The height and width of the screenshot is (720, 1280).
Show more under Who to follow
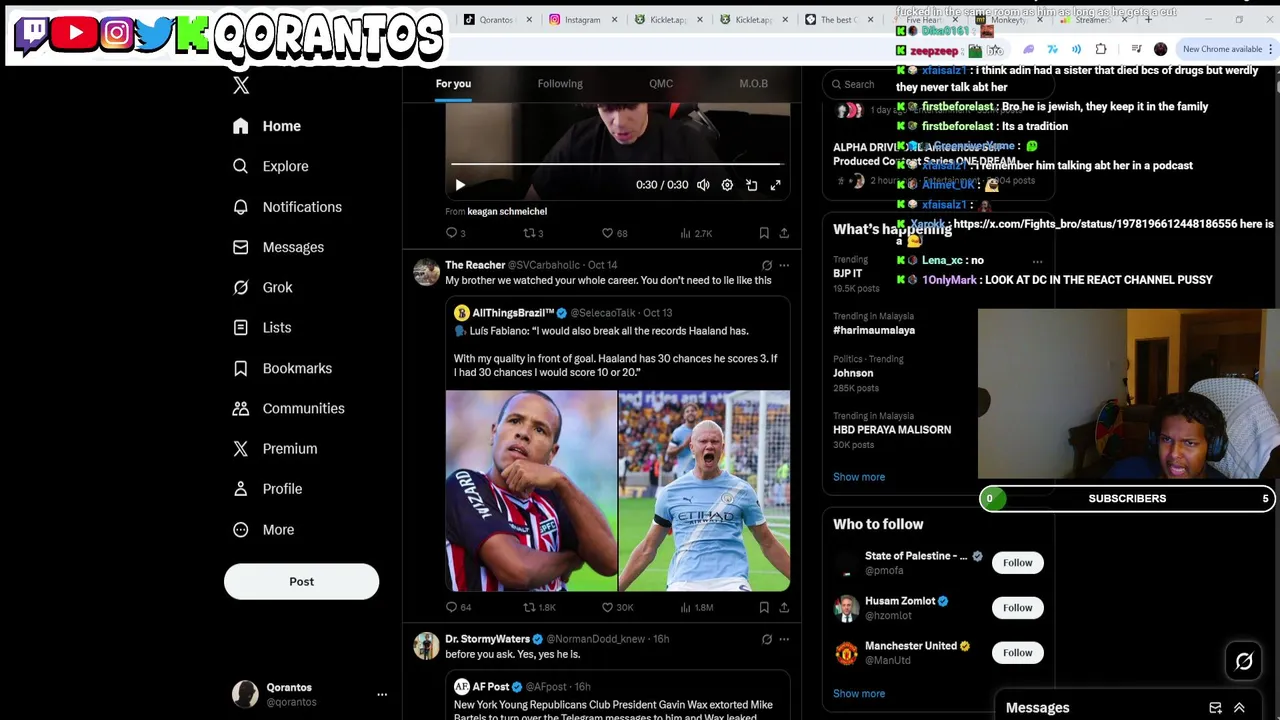[859, 694]
